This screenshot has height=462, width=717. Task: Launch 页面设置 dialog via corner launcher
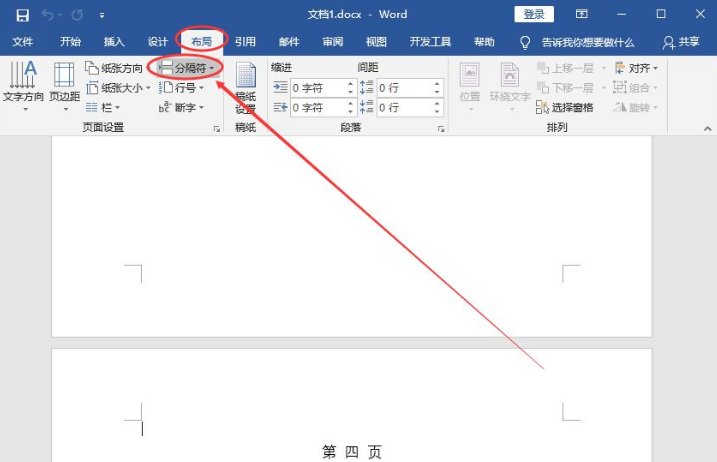pos(217,129)
